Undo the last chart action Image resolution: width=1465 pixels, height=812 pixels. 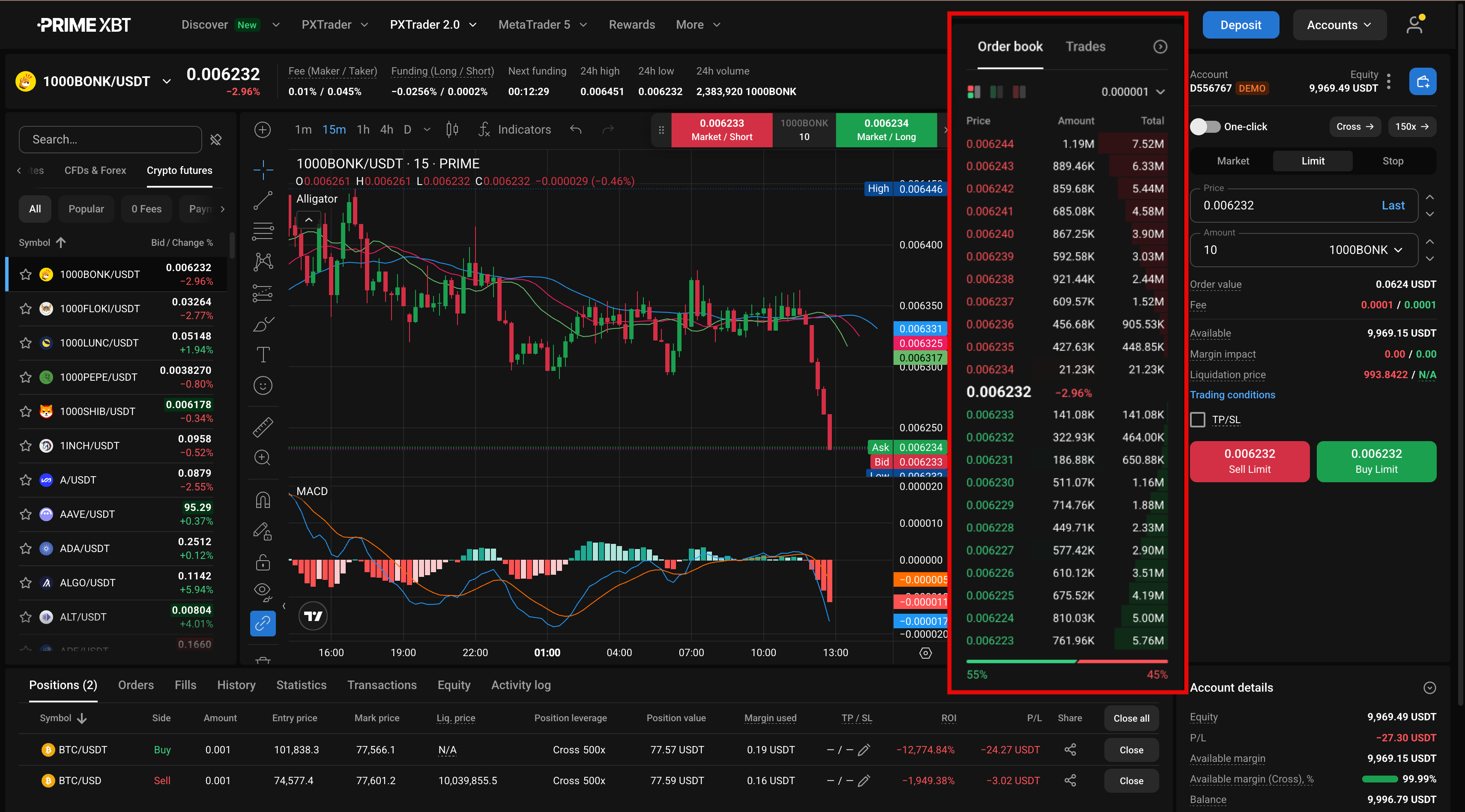(576, 130)
